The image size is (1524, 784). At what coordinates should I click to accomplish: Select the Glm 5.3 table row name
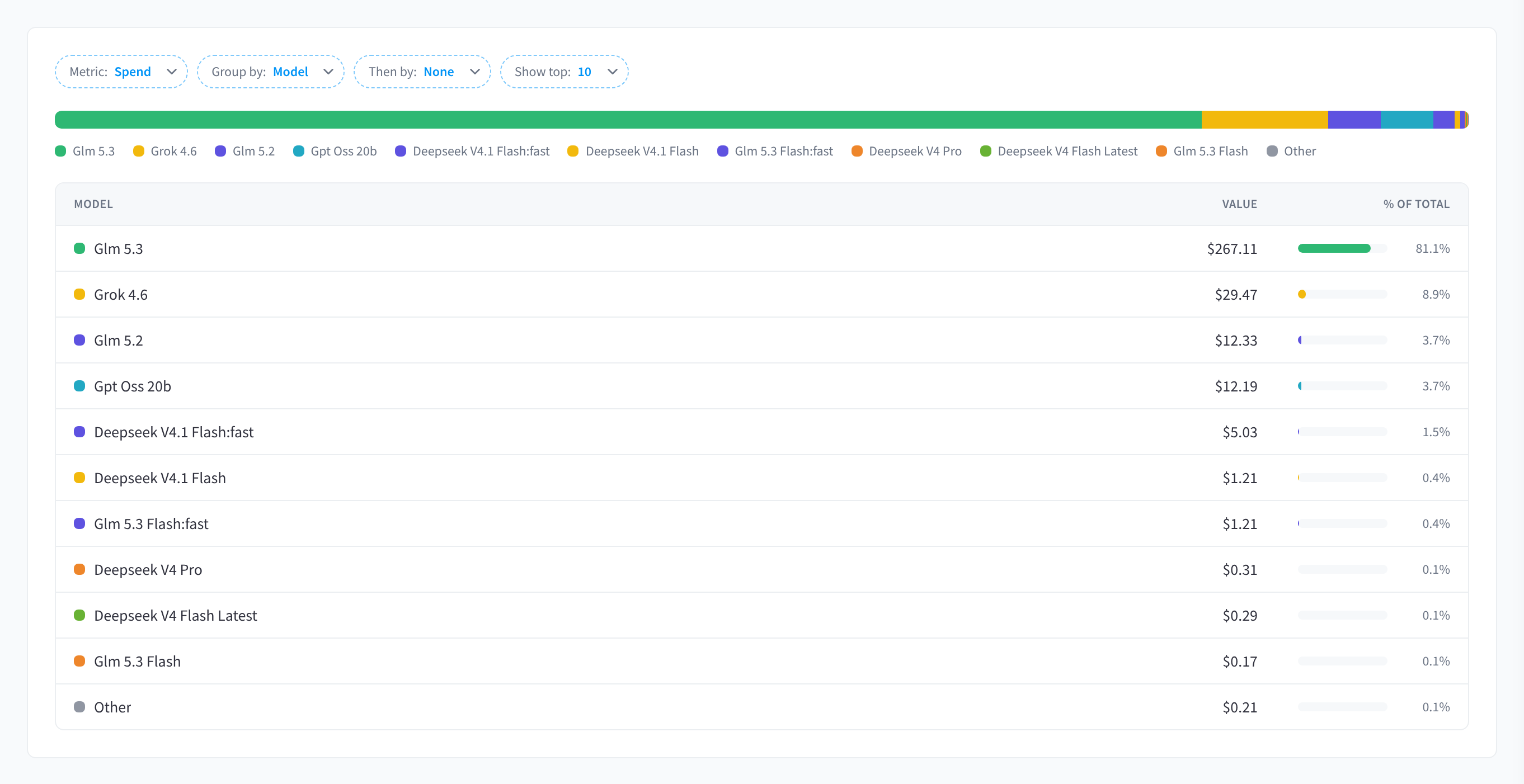[x=118, y=248]
